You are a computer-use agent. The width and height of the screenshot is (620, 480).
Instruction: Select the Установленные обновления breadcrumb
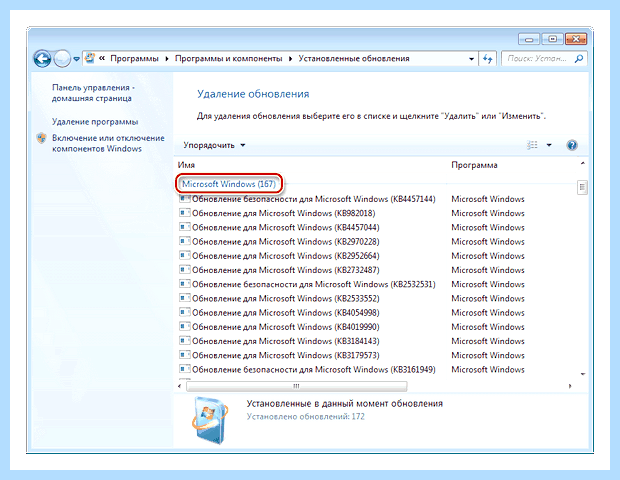coord(354,59)
